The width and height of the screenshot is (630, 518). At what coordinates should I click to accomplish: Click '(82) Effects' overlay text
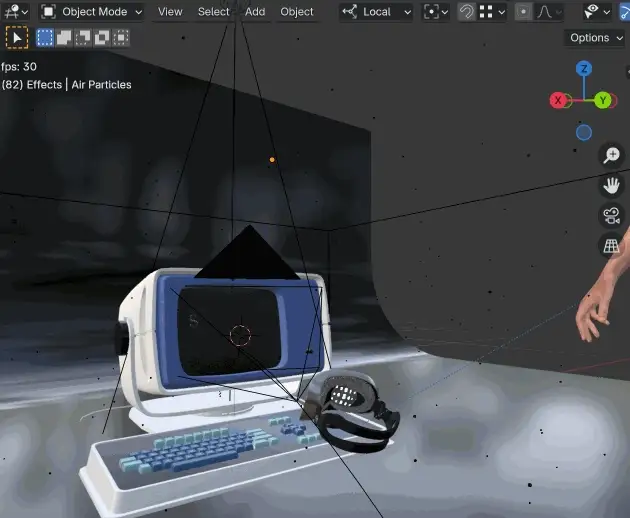tap(32, 85)
